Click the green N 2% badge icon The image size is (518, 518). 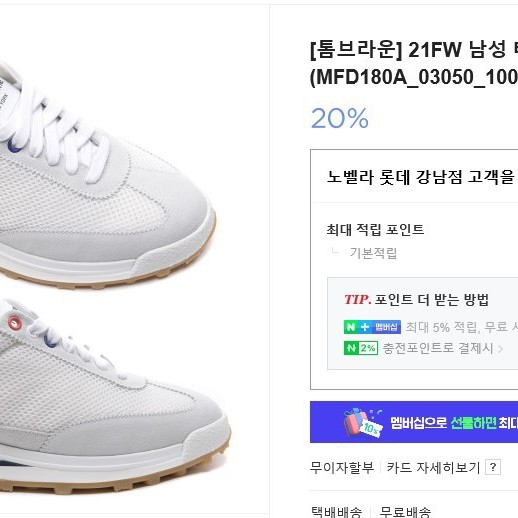(x=361, y=348)
